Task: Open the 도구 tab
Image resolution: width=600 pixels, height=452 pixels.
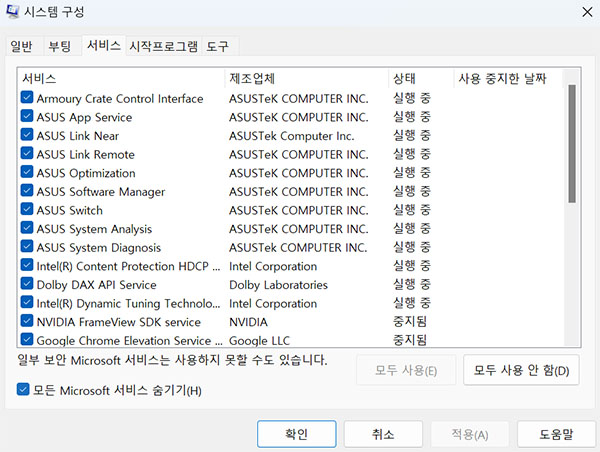Action: [x=217, y=46]
